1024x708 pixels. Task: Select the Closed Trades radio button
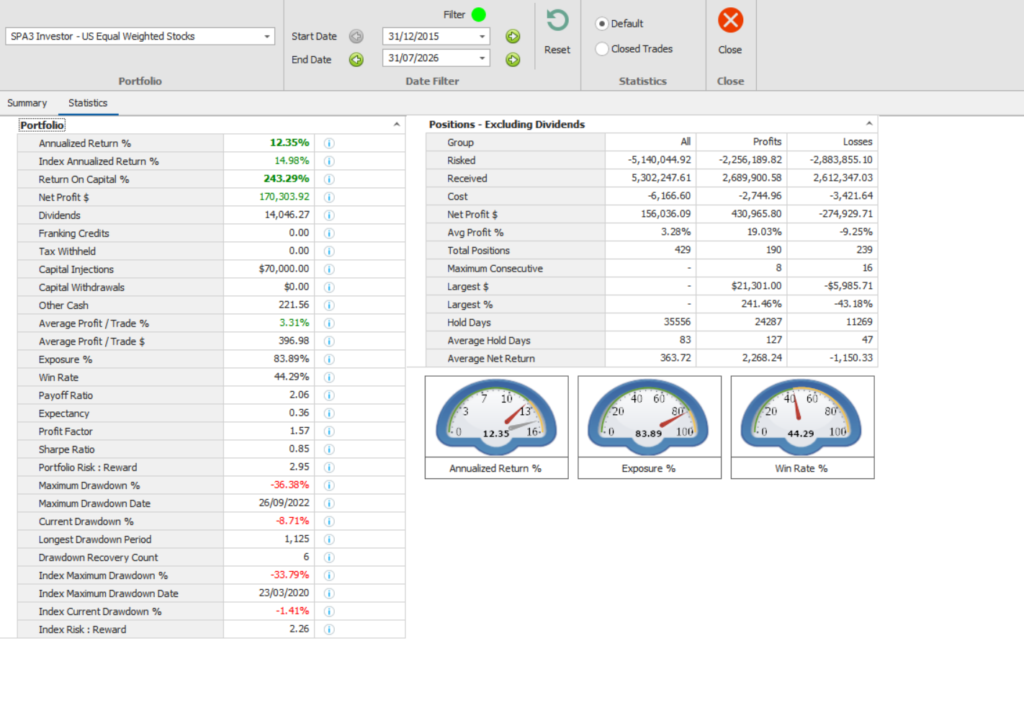[x=601, y=49]
